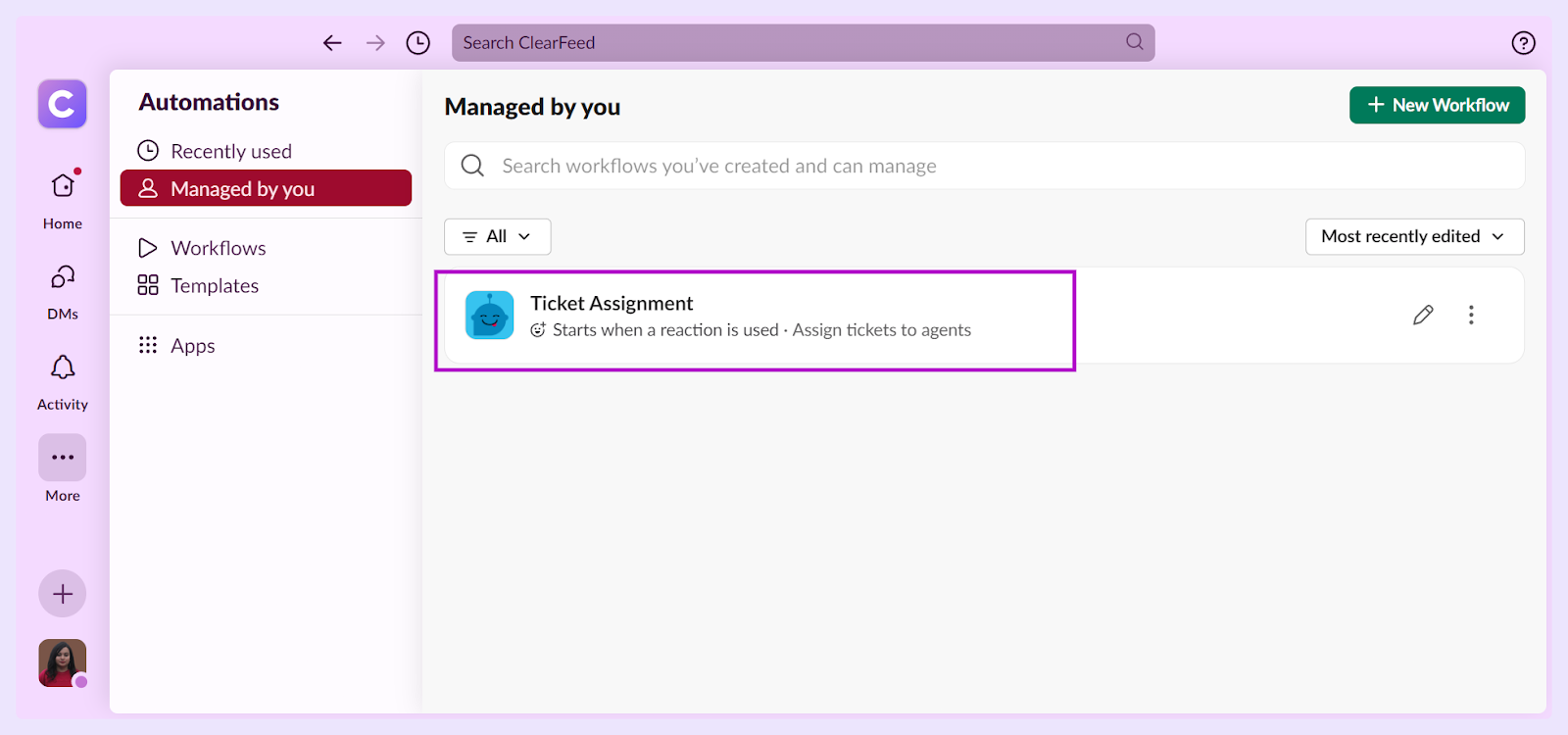Click magnifier icon in ClearFeed search bar
Screen dimensions: 1568x735
click(x=1135, y=42)
